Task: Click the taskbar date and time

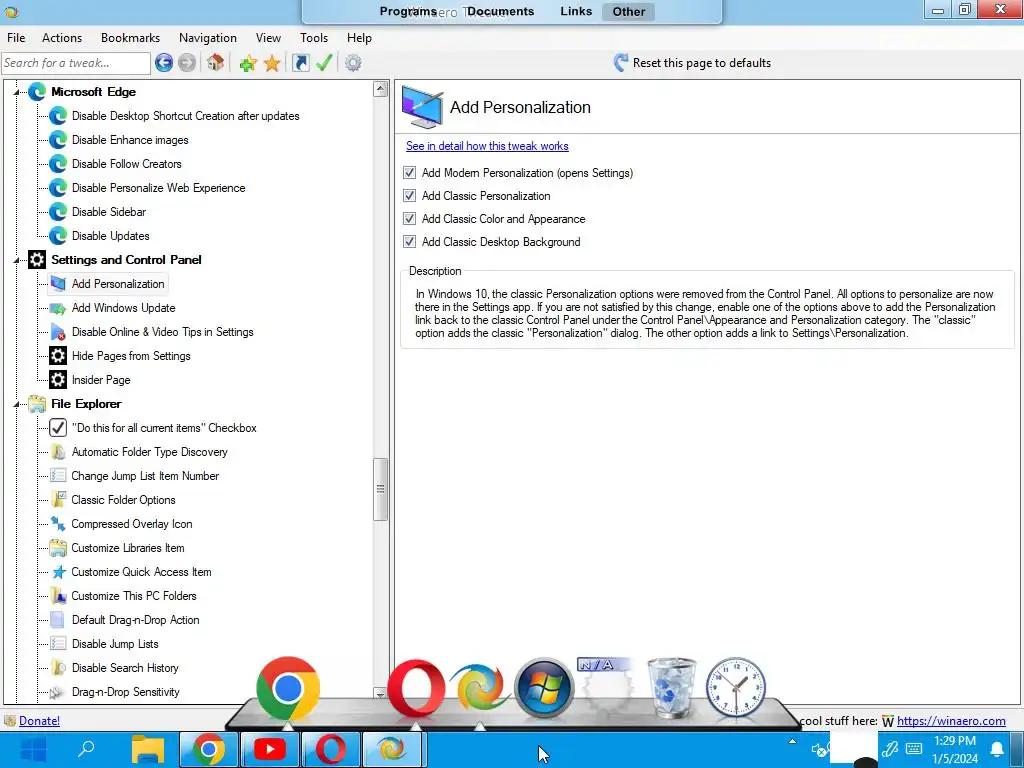Action: coord(955,749)
